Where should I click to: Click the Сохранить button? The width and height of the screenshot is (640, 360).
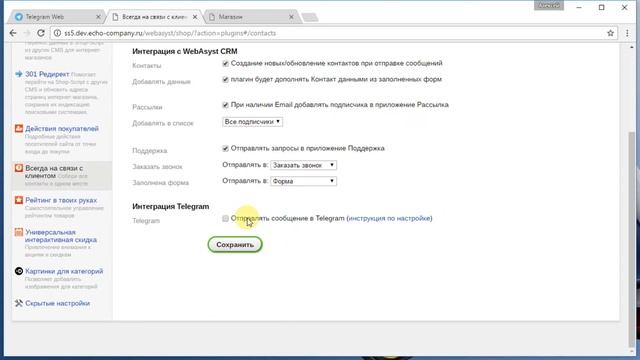(235, 244)
